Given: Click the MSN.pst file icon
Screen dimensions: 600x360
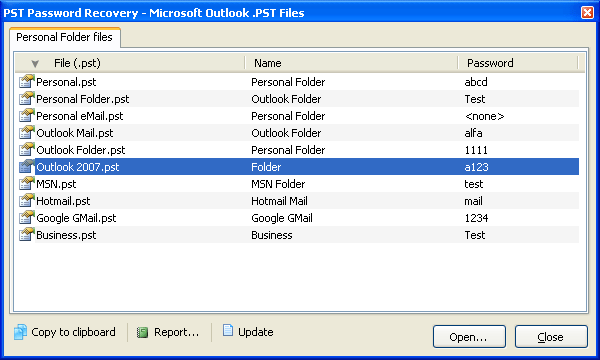Looking at the screenshot, I should (26, 184).
